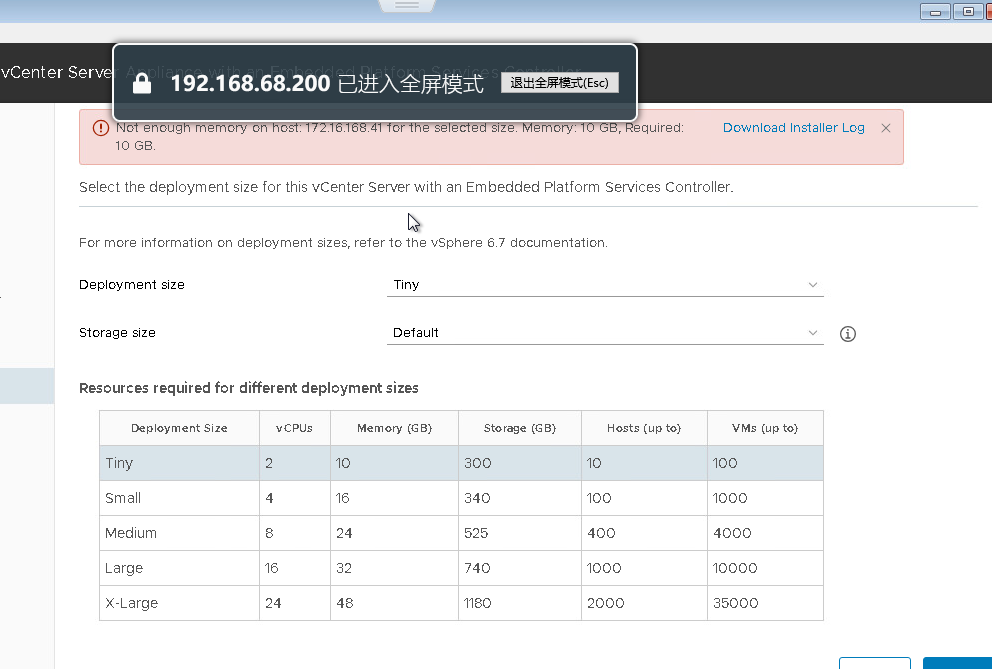Click the X-Large row VMs value 35000
Image resolution: width=992 pixels, height=669 pixels.
[x=736, y=603]
